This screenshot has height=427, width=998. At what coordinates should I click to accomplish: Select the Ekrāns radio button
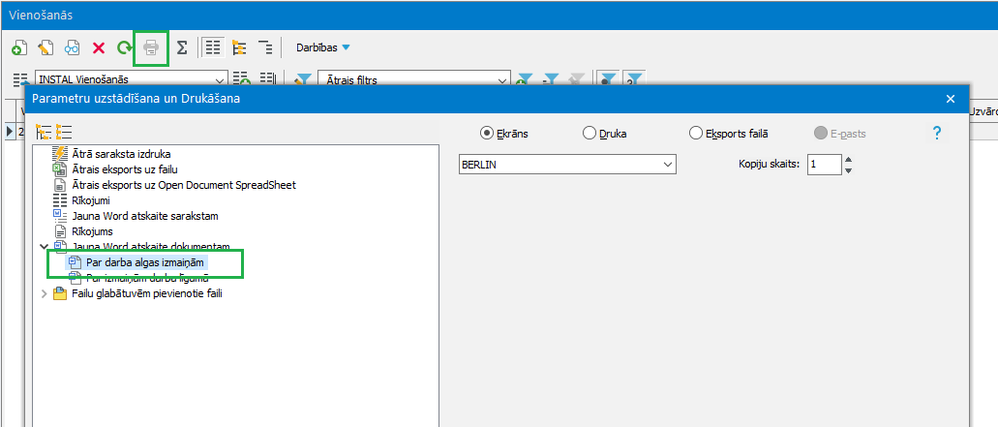(487, 134)
